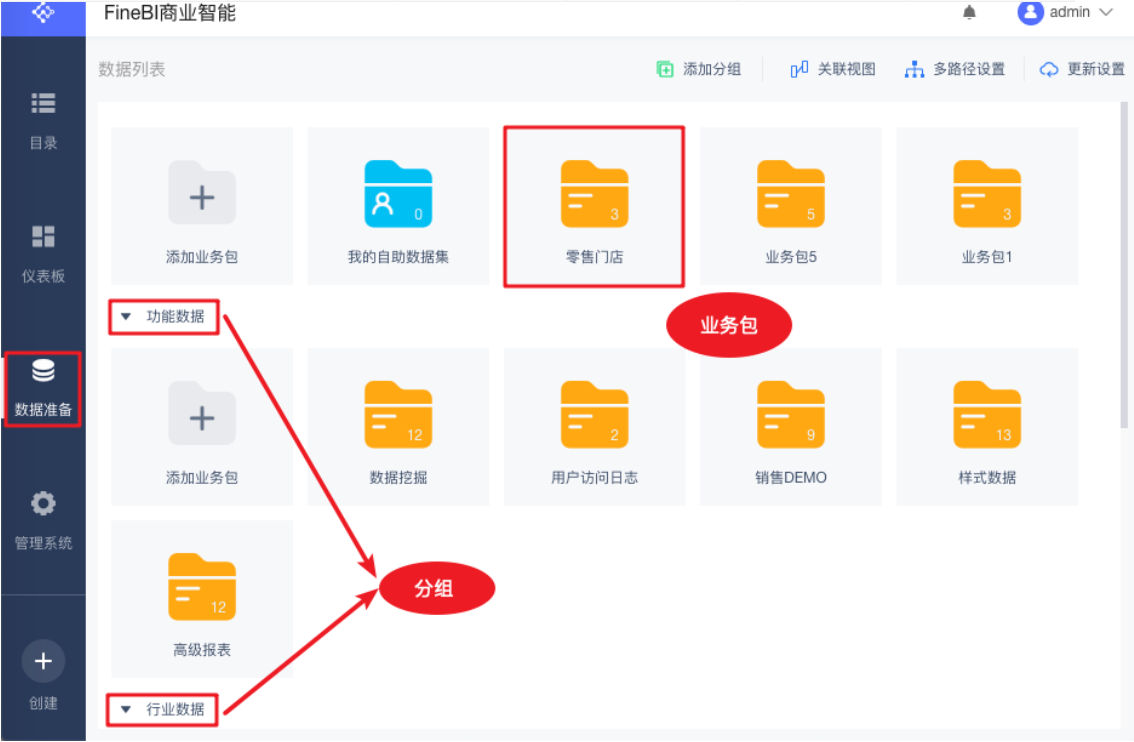Click the 创建 plus button
Image resolution: width=1134 pixels, height=742 pixels.
tap(43, 661)
